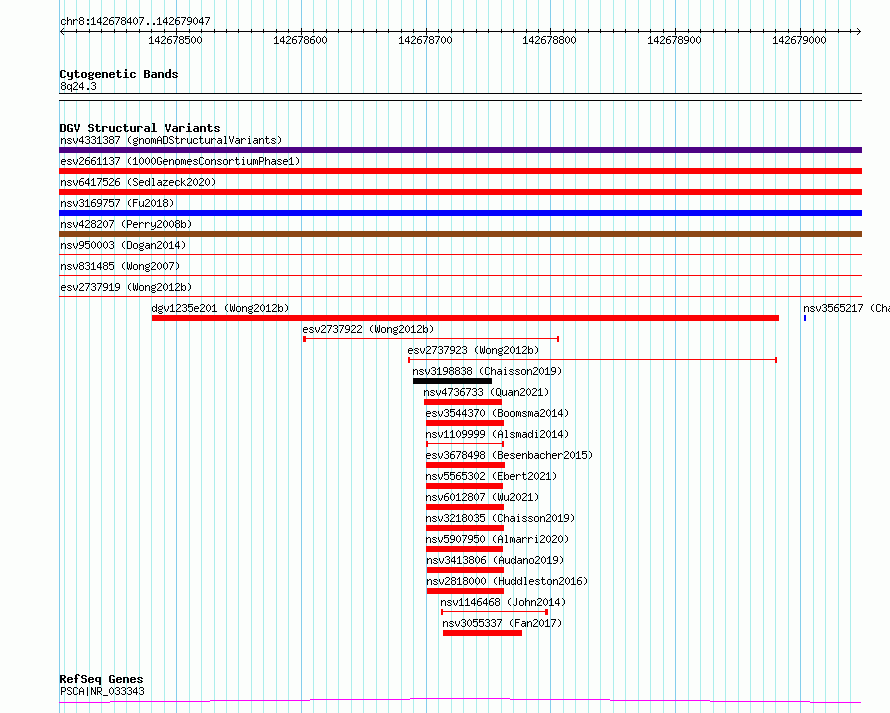Click ruler position 142678900
This screenshot has width=890, height=713.
(674, 40)
